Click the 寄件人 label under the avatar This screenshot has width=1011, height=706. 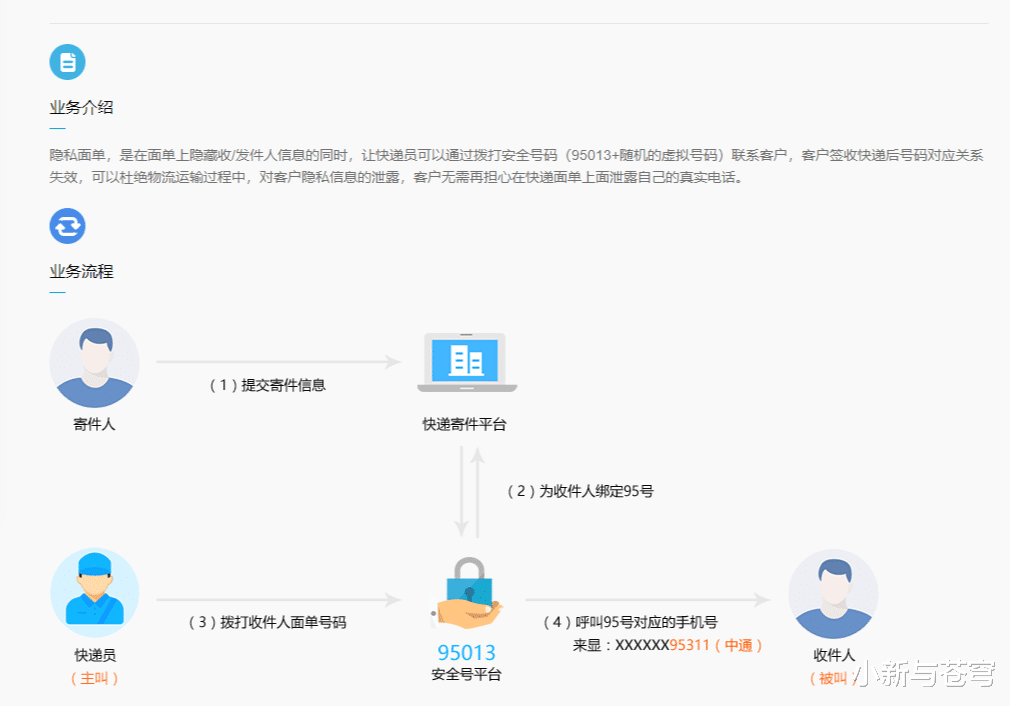point(94,424)
